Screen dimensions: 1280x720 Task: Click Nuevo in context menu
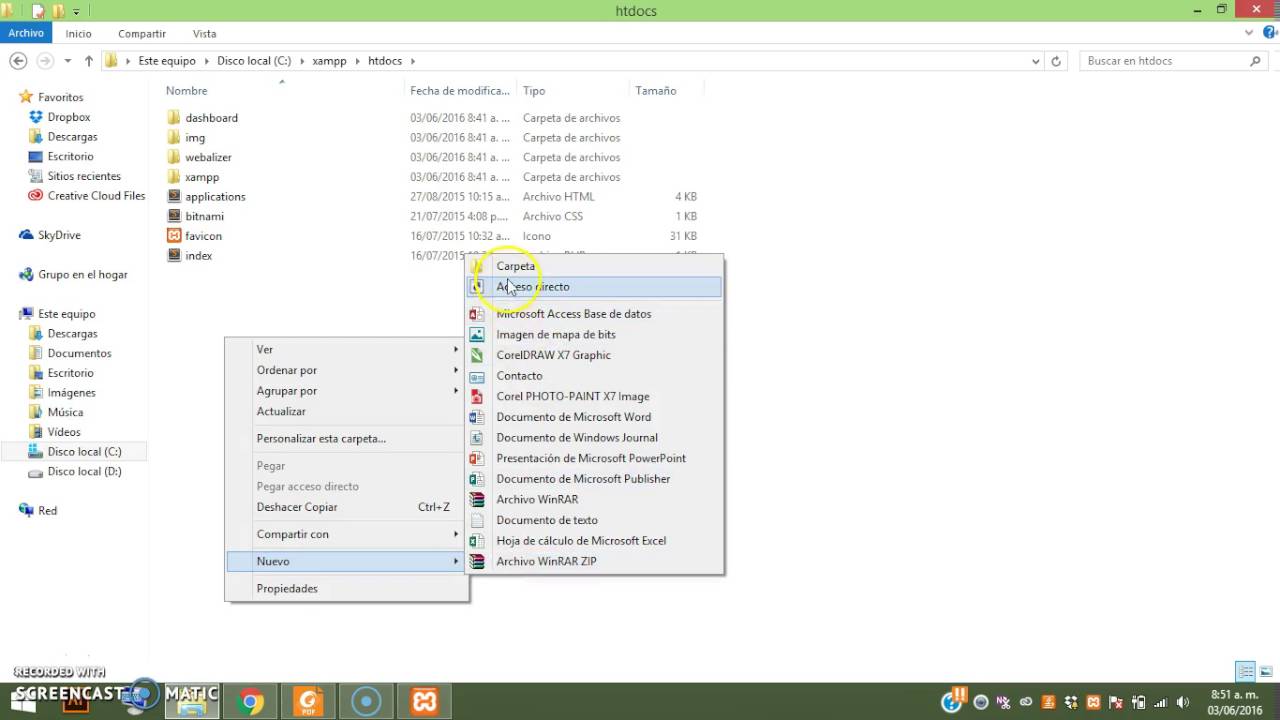pyautogui.click(x=346, y=562)
